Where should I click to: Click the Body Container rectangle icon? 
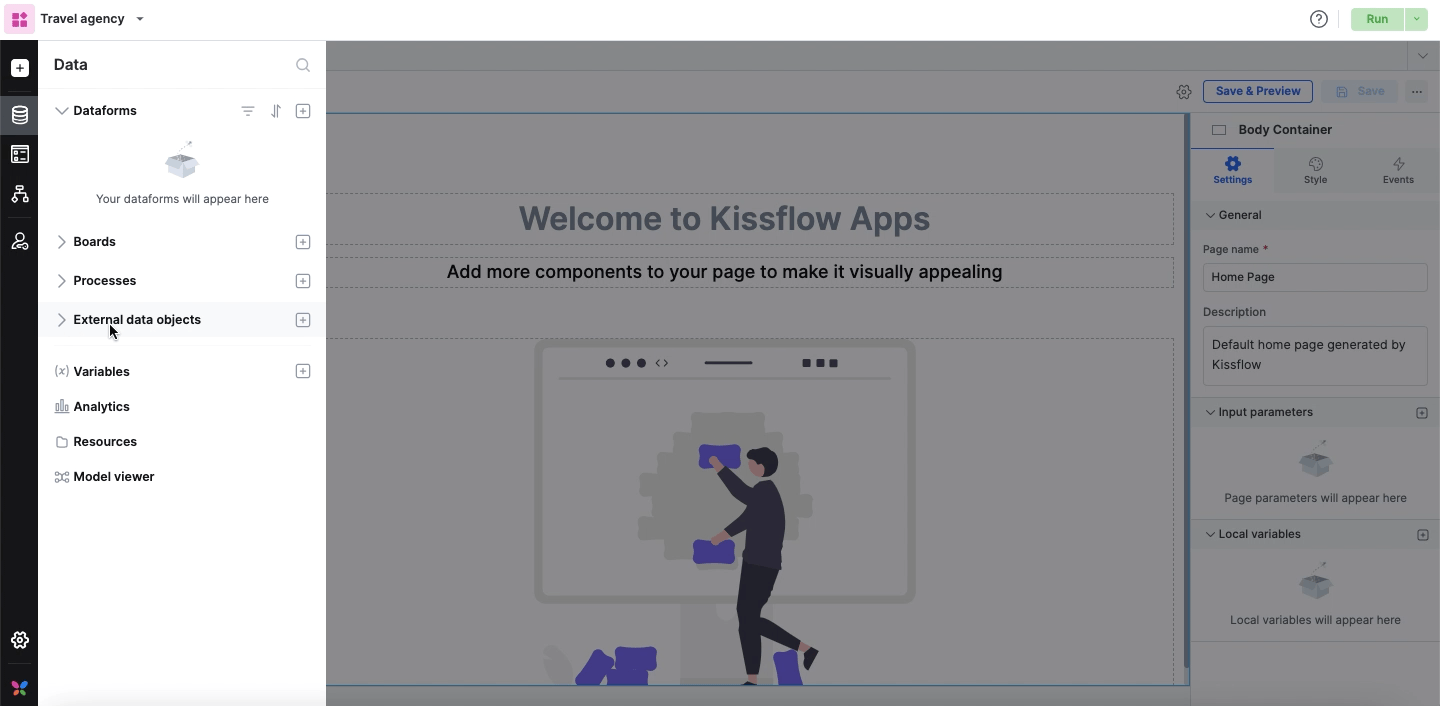coord(1219,130)
